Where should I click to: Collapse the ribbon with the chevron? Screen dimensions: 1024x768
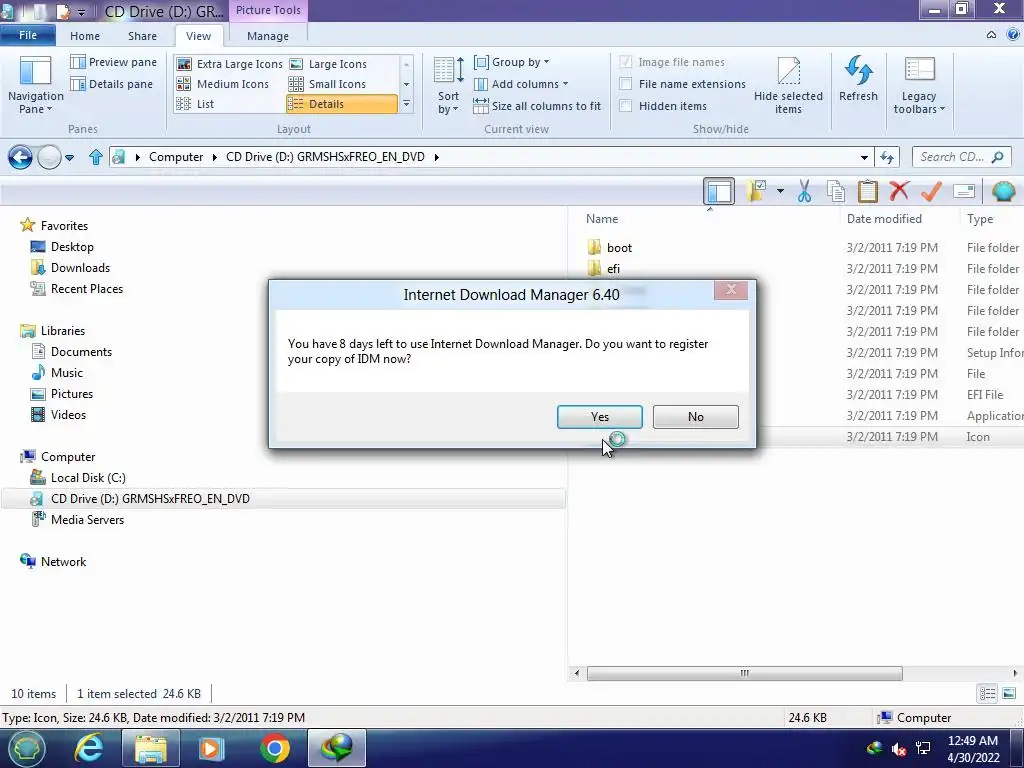click(x=991, y=35)
